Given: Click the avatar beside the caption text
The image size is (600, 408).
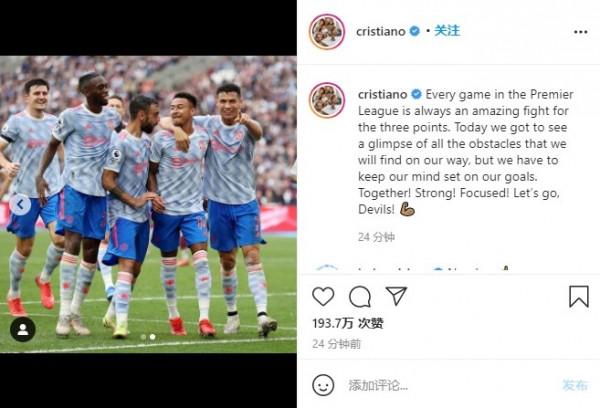Looking at the screenshot, I should (327, 100).
